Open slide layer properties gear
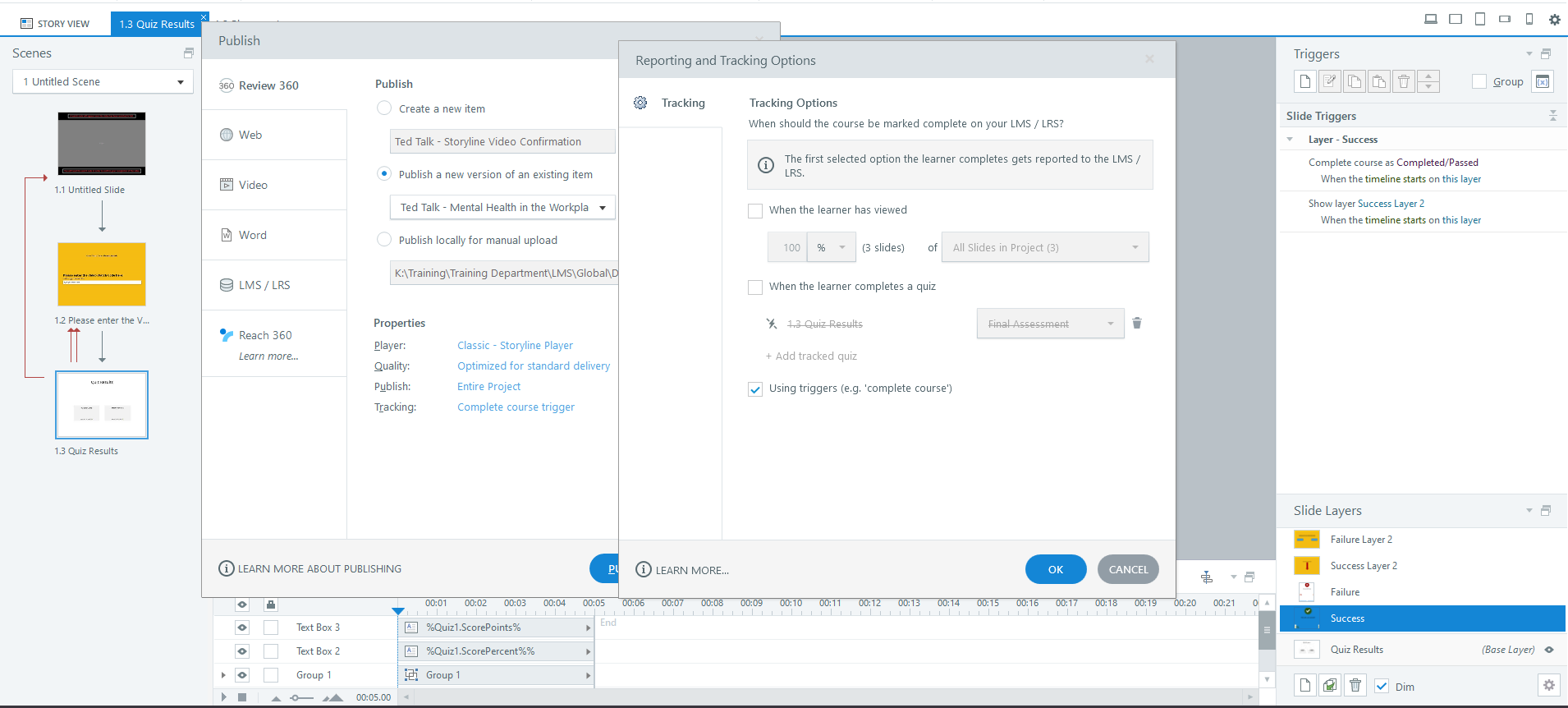1568x708 pixels. [x=1549, y=685]
